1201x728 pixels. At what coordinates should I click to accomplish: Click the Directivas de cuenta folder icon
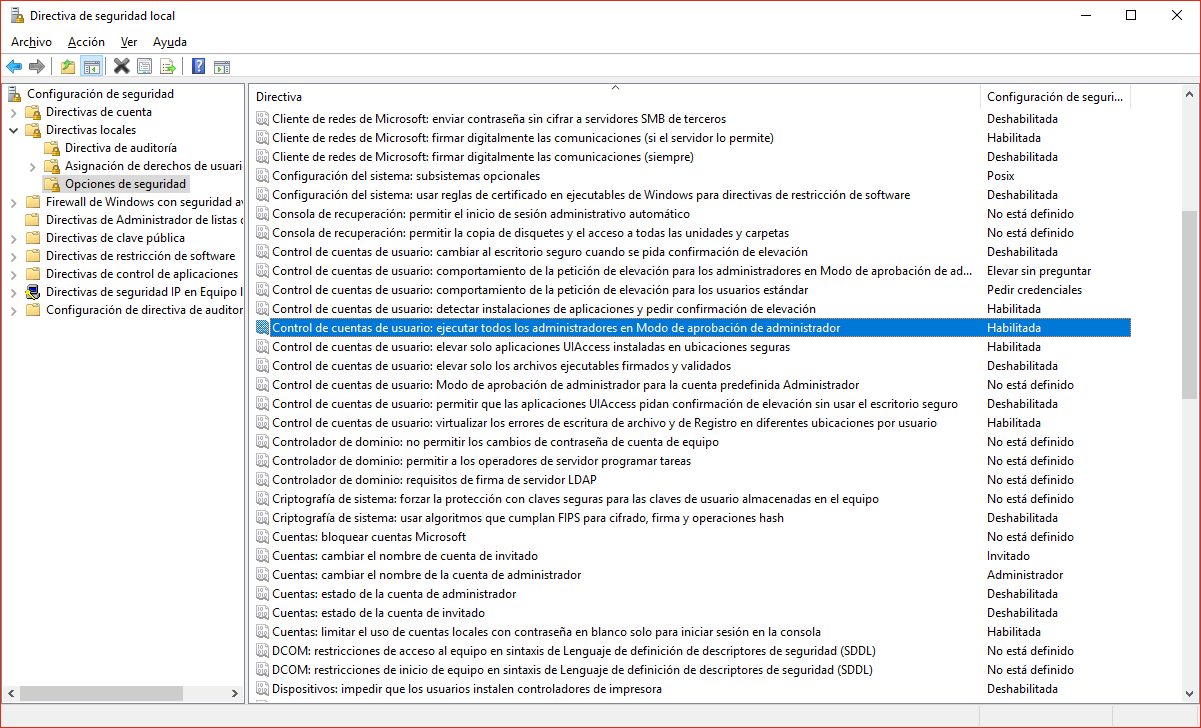point(33,112)
